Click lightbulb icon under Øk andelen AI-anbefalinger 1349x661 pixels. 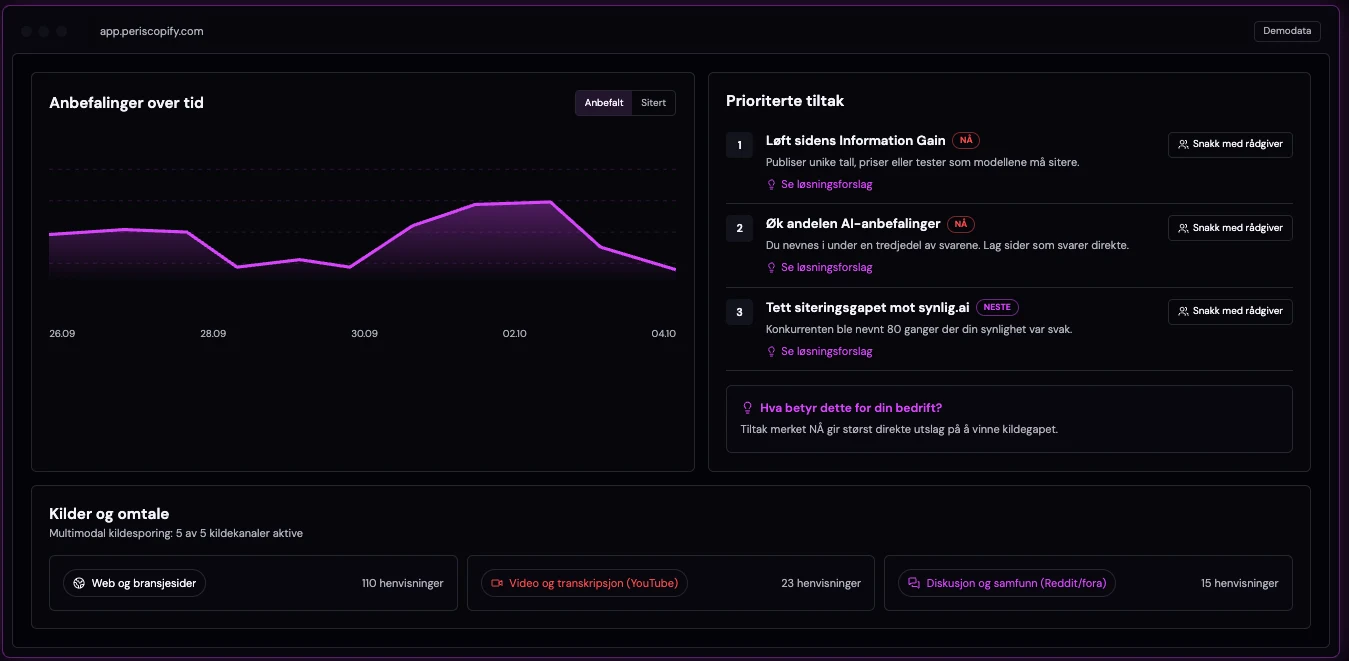click(x=771, y=268)
